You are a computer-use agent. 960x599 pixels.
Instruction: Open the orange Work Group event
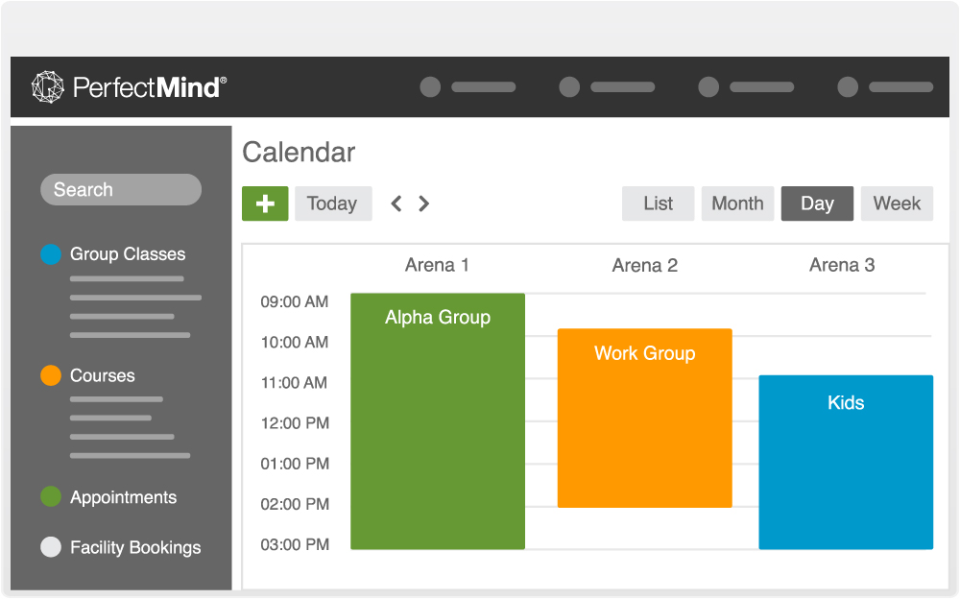(x=644, y=420)
